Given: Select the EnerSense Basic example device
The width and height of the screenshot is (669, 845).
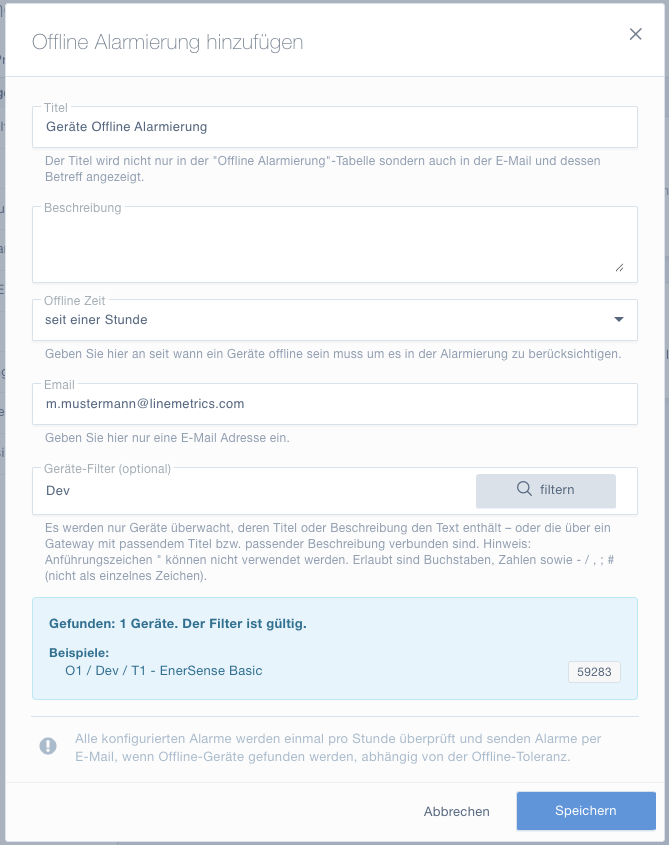Looking at the screenshot, I should pyautogui.click(x=164, y=671).
